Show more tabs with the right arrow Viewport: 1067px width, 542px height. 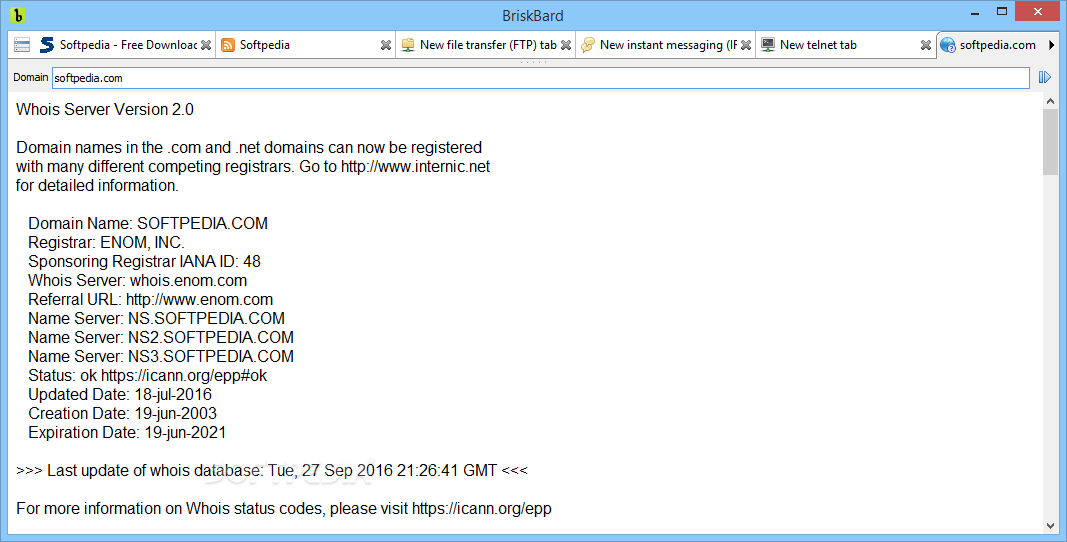pos(1051,45)
